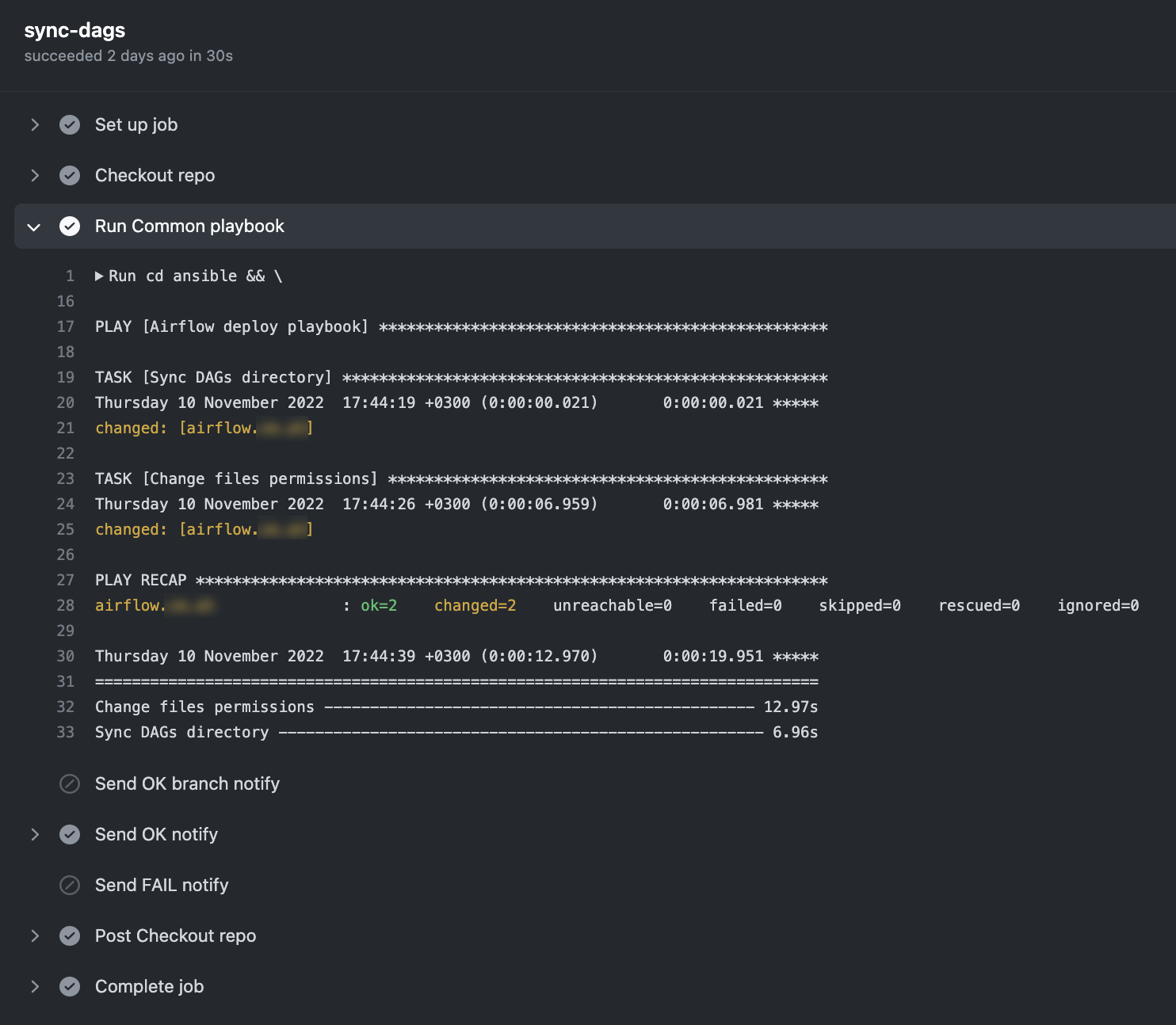Click log line number 28 link
1176x1025 pixels.
pos(66,606)
